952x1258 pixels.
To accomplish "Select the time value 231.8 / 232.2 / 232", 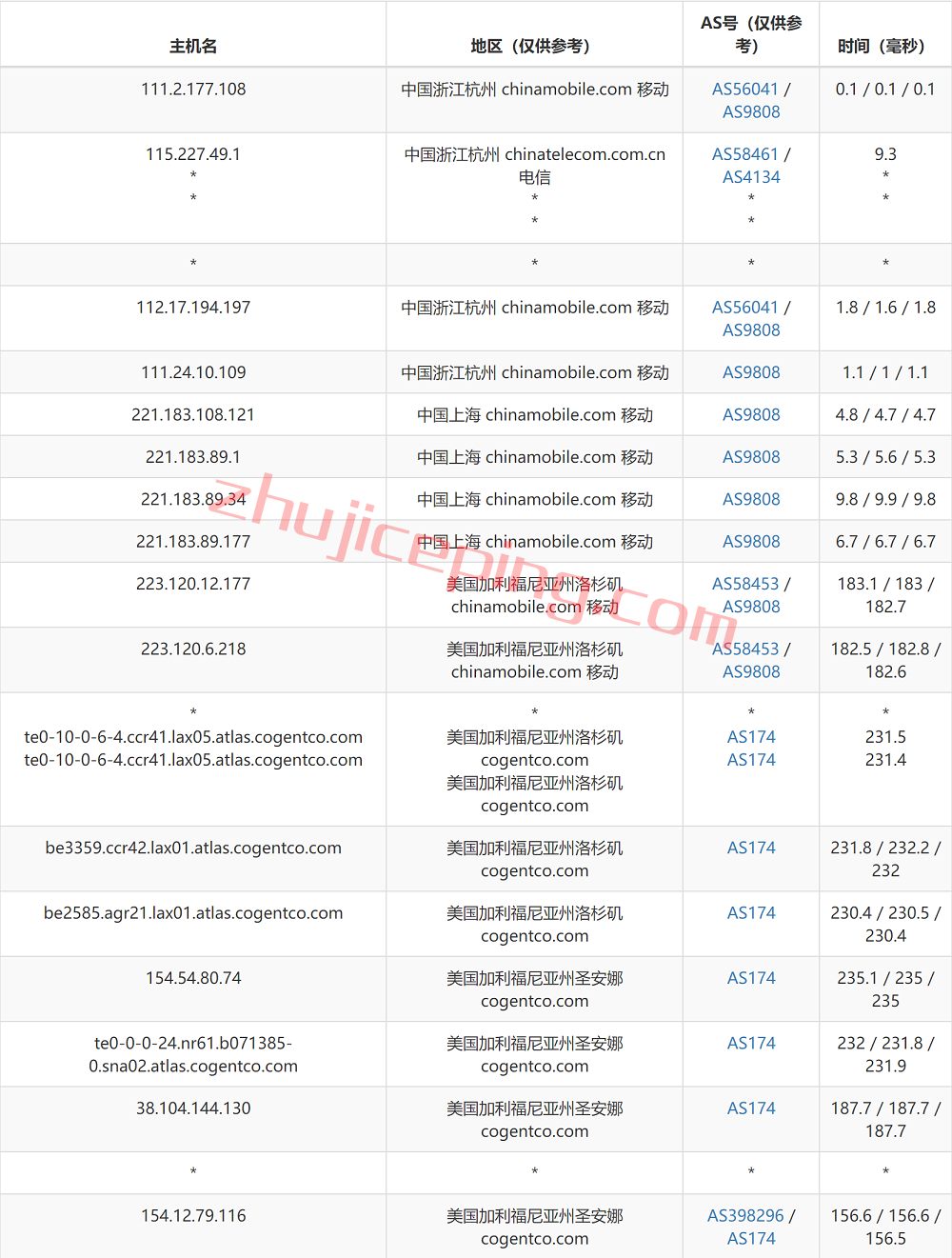I will click(x=885, y=859).
